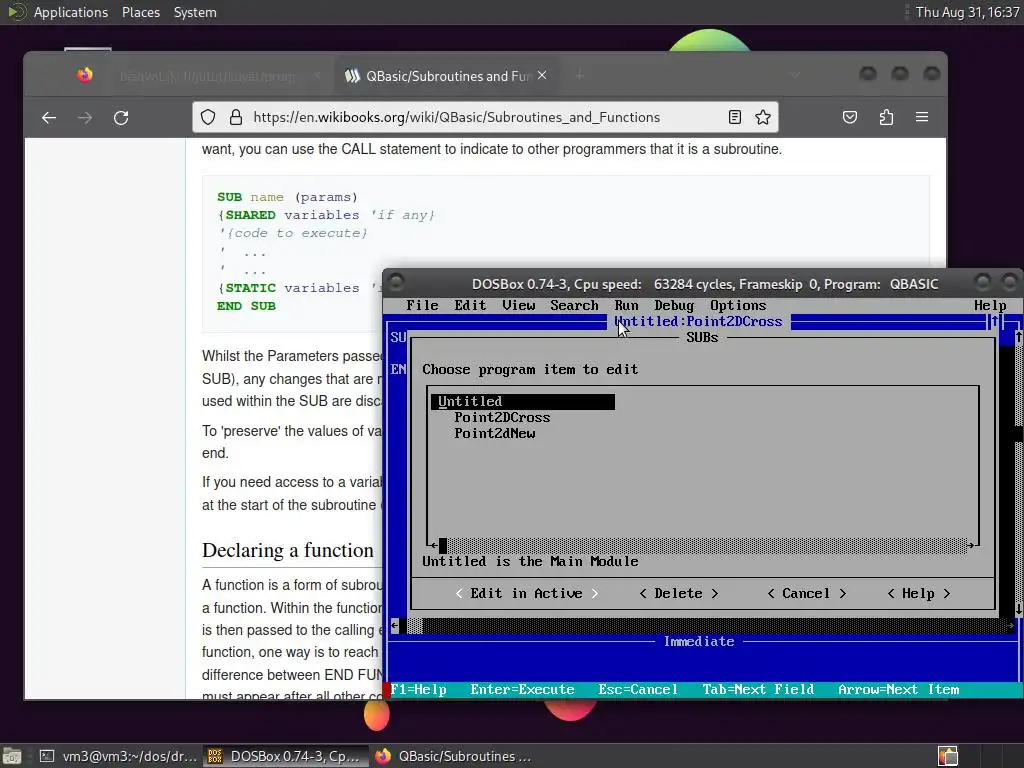Click Tab=Next Field in status bar

(758, 690)
